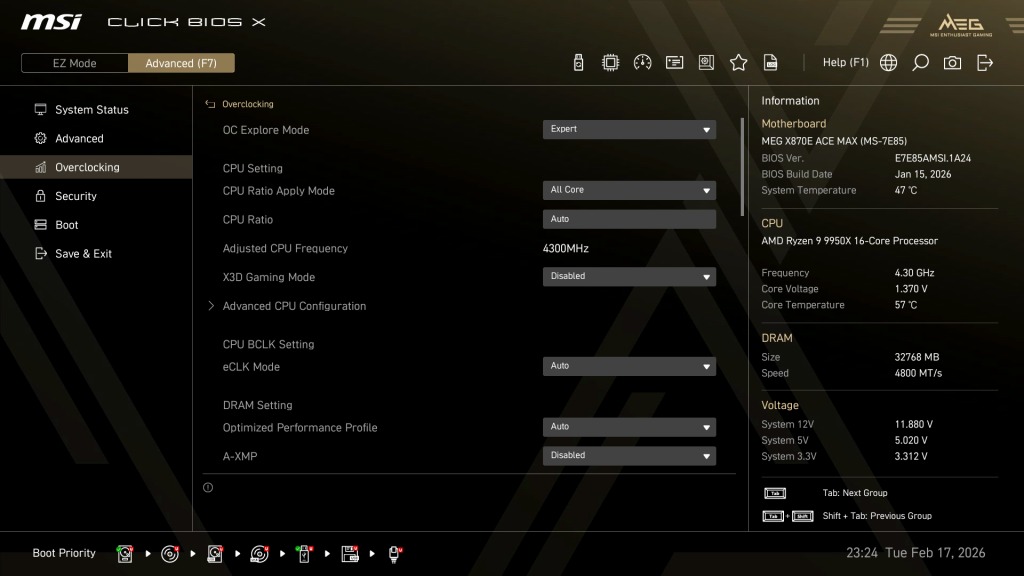The image size is (1024, 576).
Task: Click Help (F1)
Action: (845, 63)
